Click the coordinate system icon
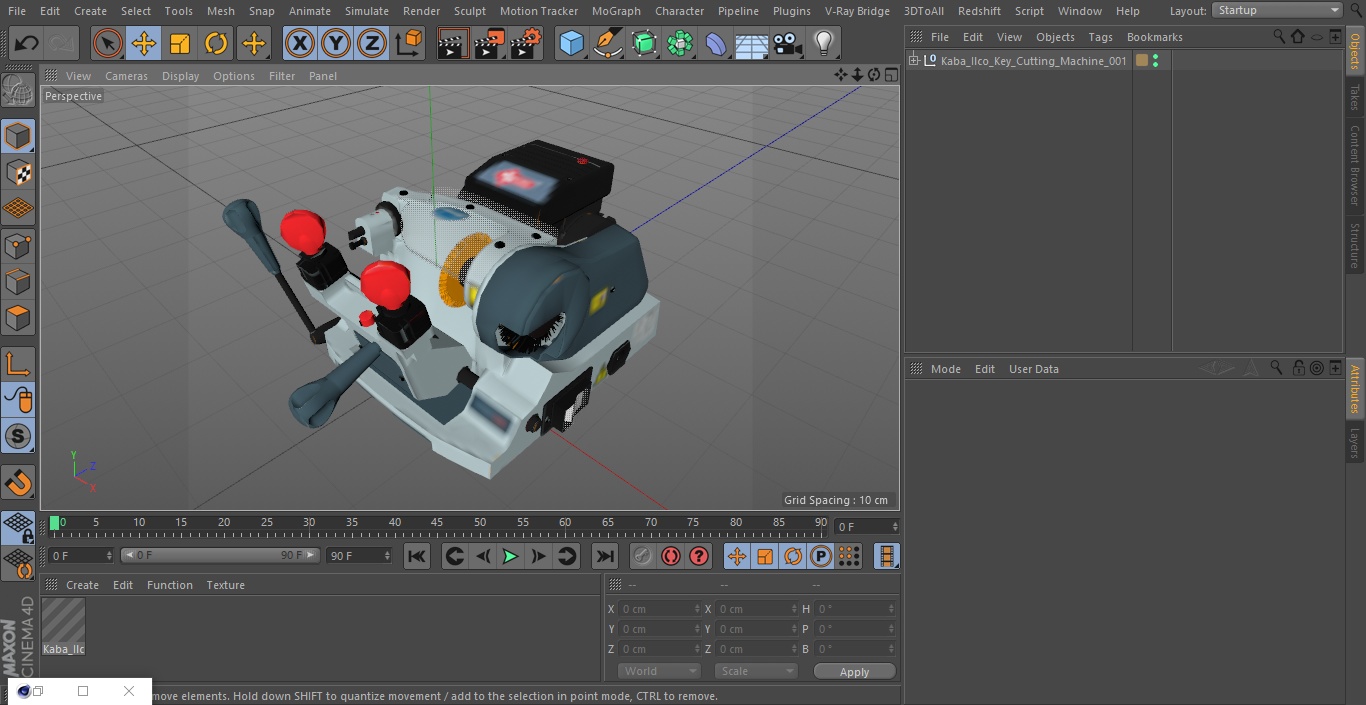 [409, 43]
